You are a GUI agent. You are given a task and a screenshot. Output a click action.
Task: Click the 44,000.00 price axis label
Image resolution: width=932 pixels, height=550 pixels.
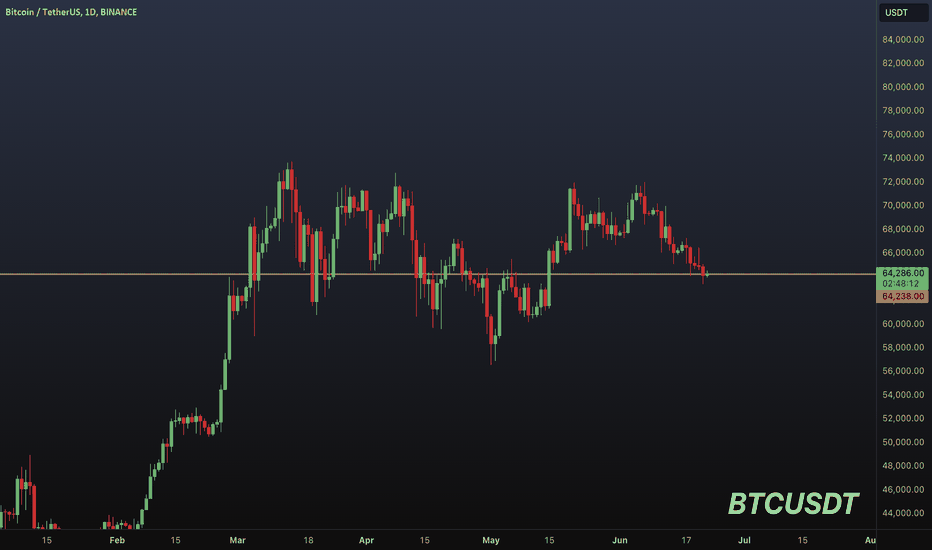point(903,513)
